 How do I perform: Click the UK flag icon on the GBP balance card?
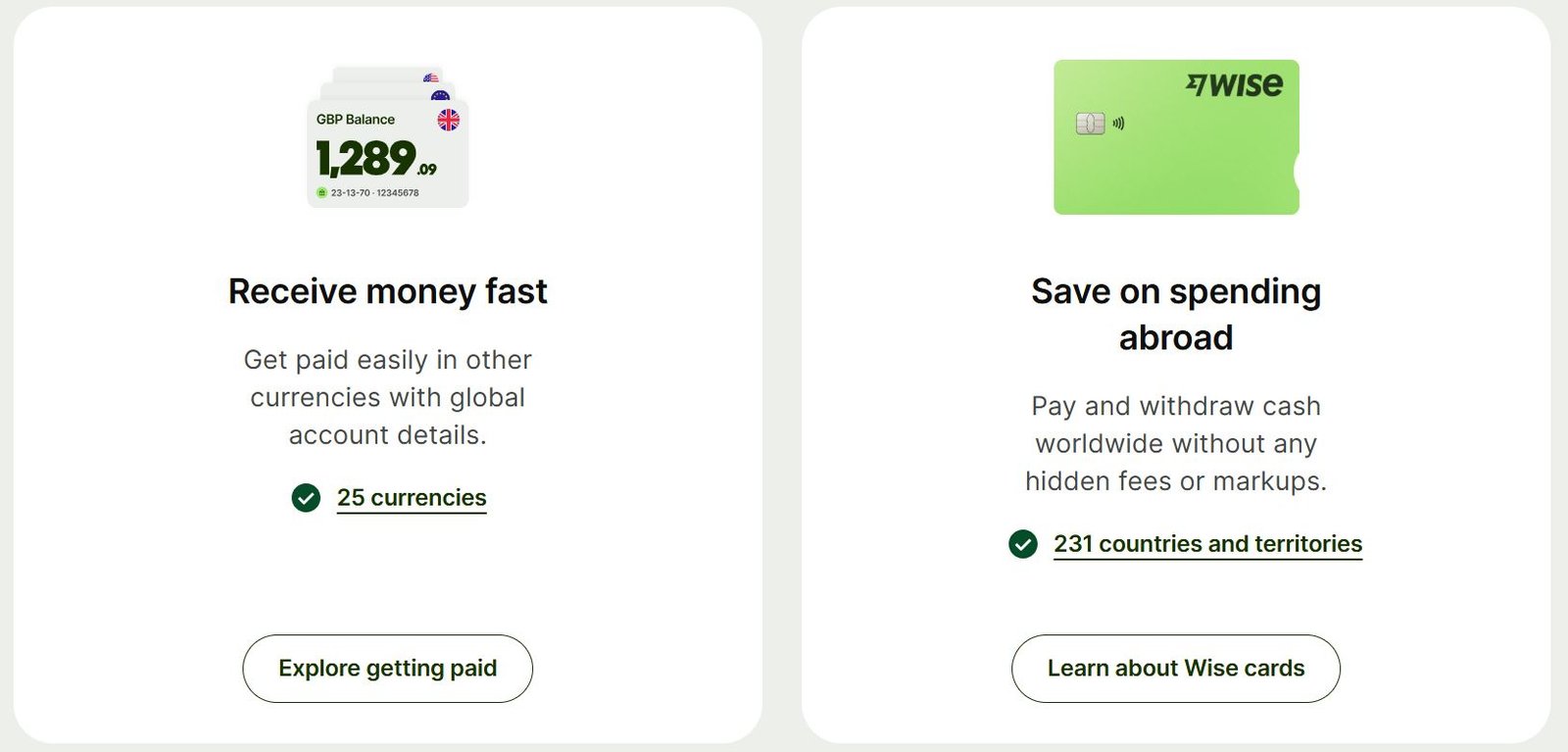tap(449, 120)
